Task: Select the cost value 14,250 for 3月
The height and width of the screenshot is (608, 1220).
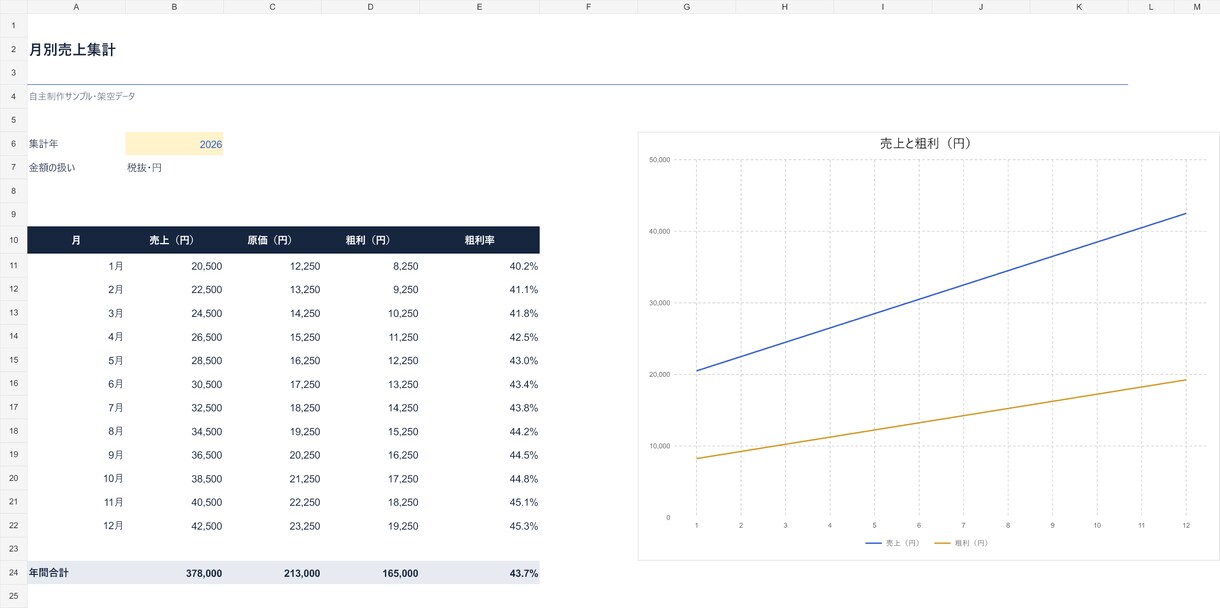Action: [x=273, y=313]
